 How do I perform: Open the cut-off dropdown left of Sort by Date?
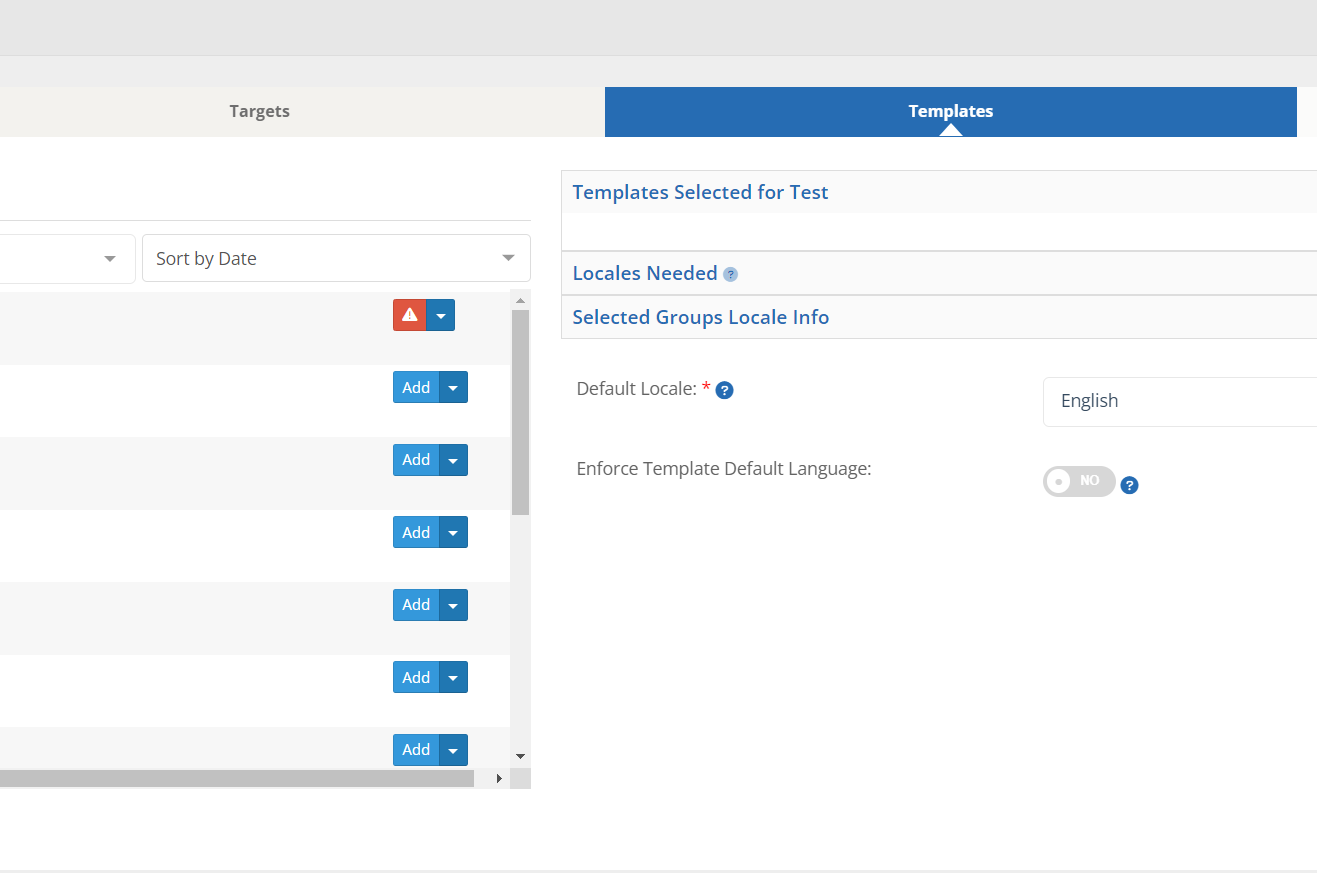click(x=67, y=258)
